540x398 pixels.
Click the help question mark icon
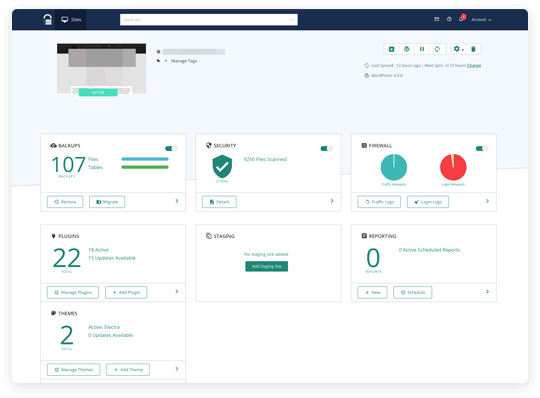[x=449, y=19]
